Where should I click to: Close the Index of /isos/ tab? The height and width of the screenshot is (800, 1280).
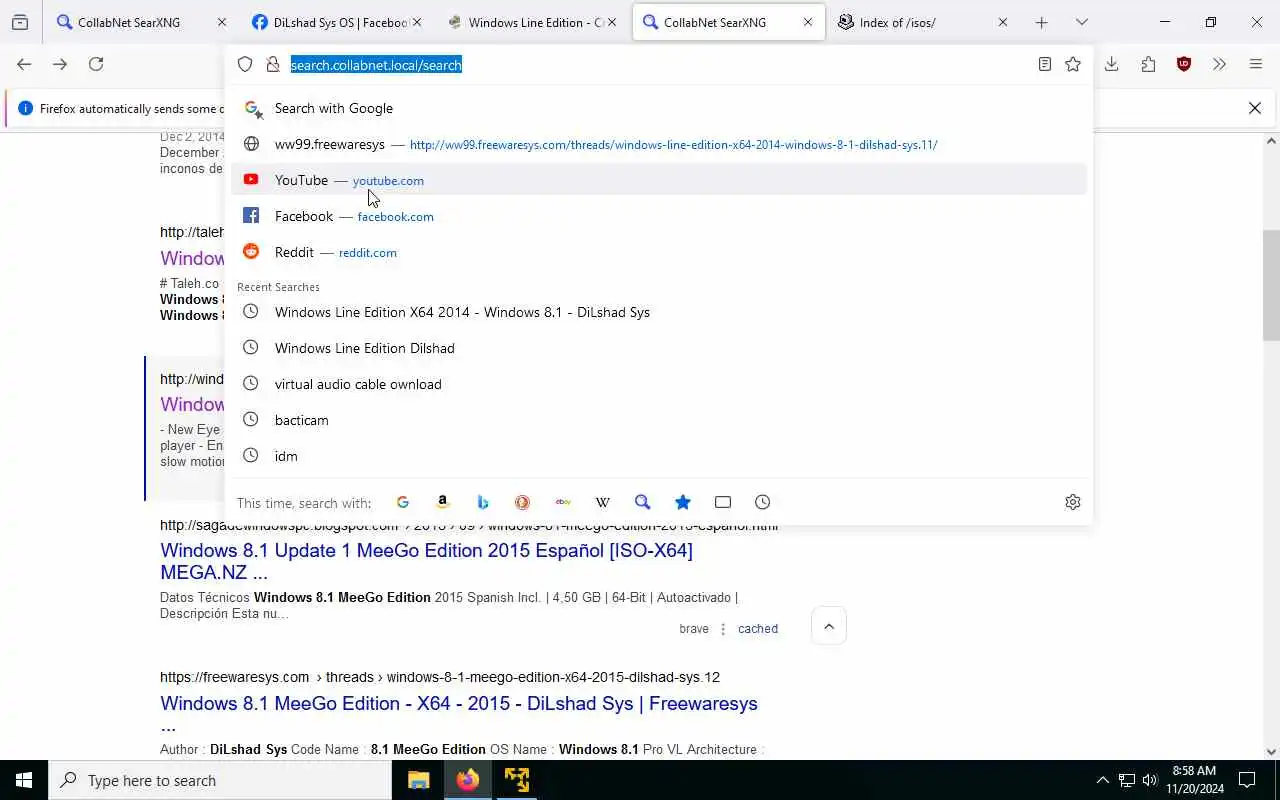1003,22
